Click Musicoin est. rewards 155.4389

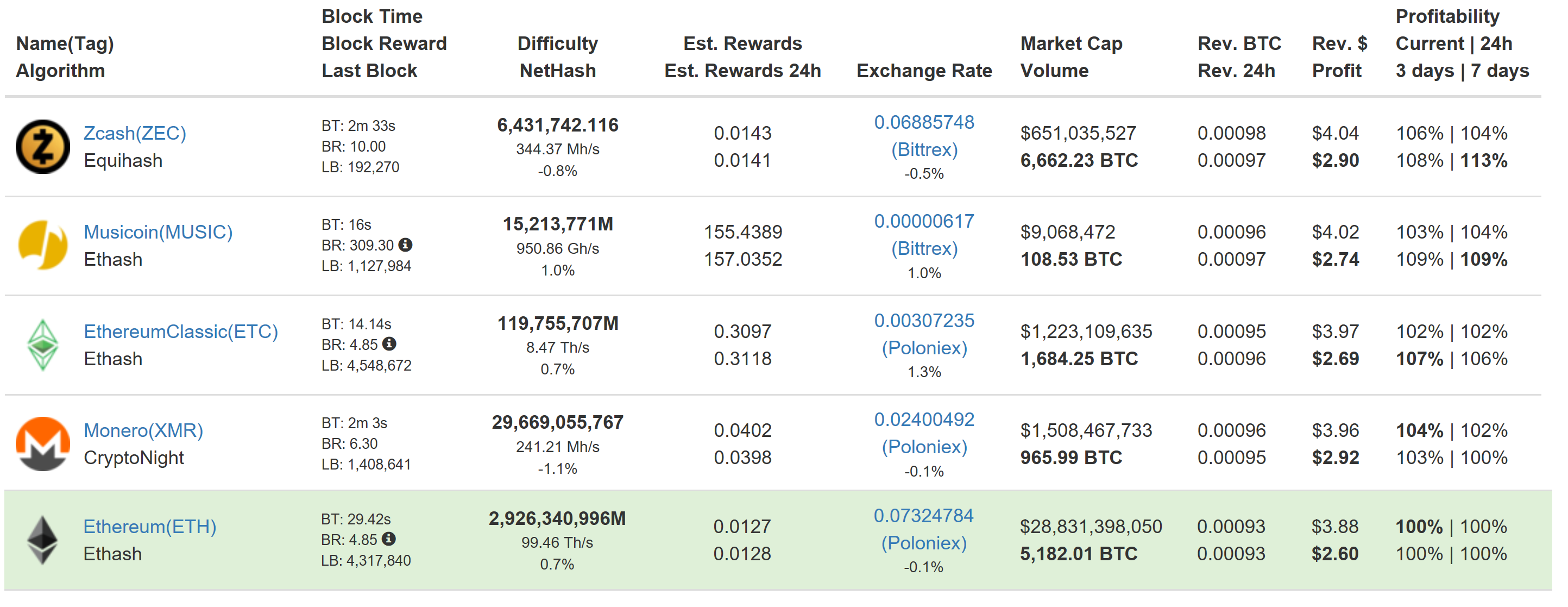pos(742,233)
